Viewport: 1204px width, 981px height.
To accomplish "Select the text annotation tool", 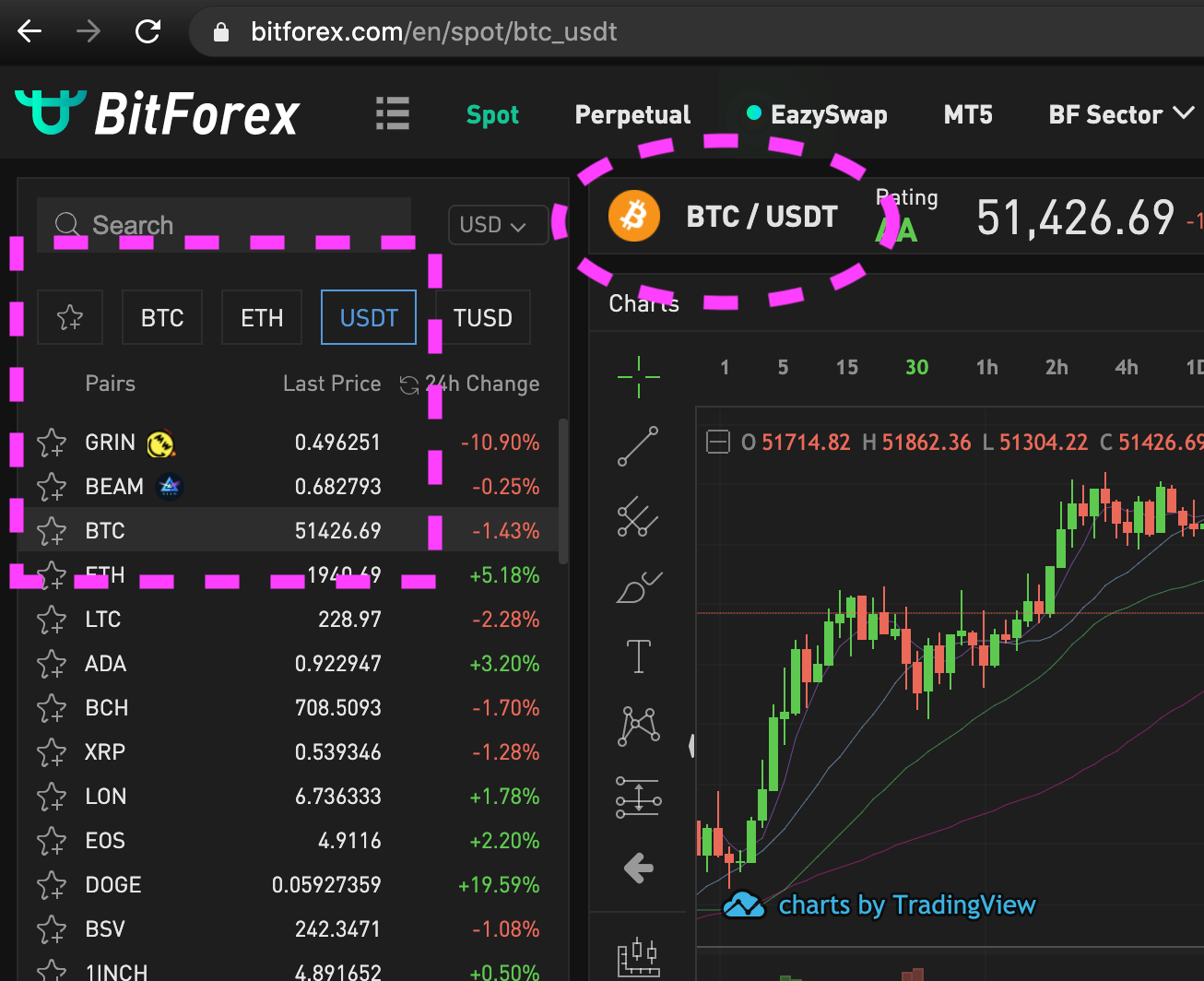I will [638, 656].
